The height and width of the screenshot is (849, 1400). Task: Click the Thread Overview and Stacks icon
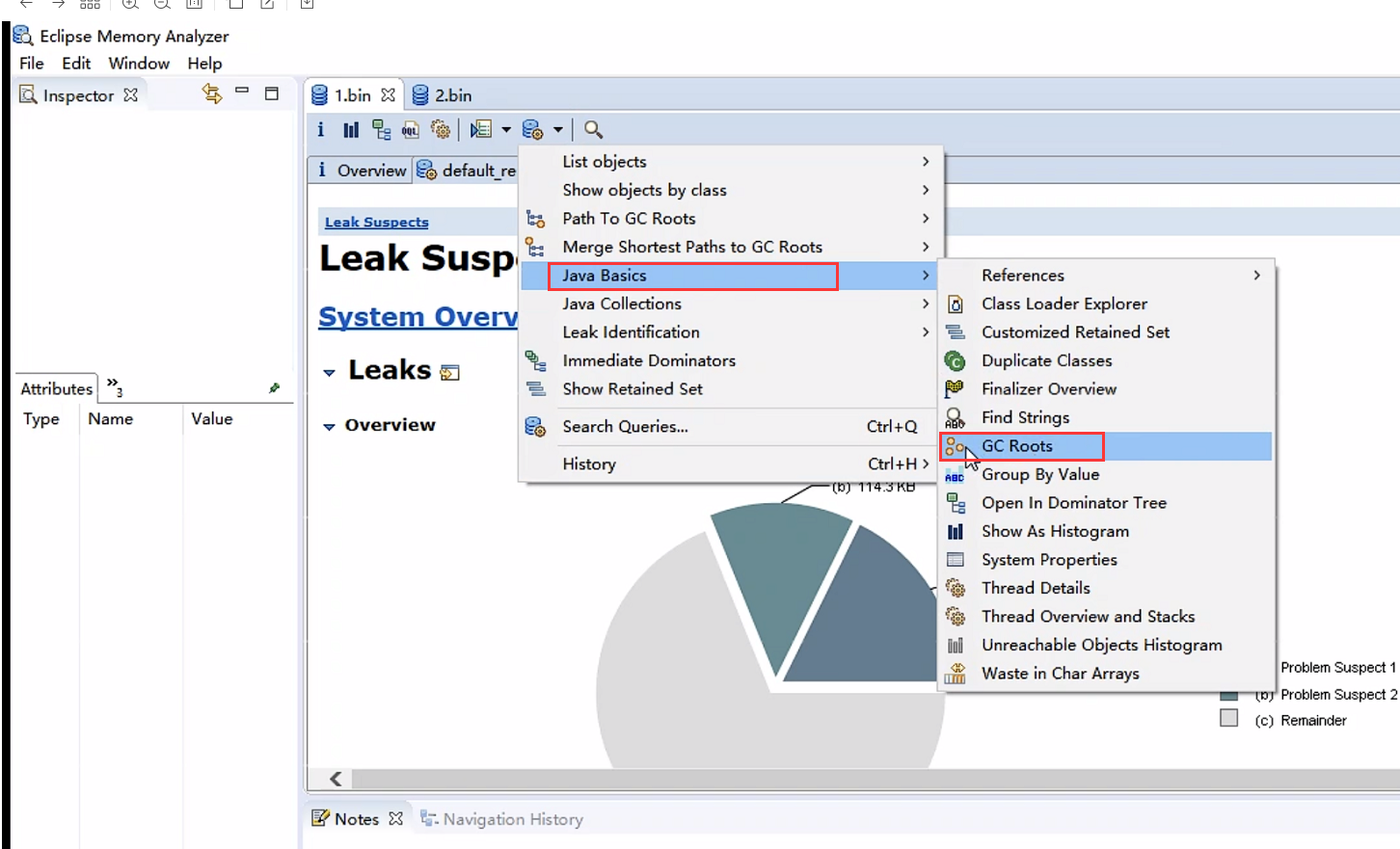coord(956,617)
